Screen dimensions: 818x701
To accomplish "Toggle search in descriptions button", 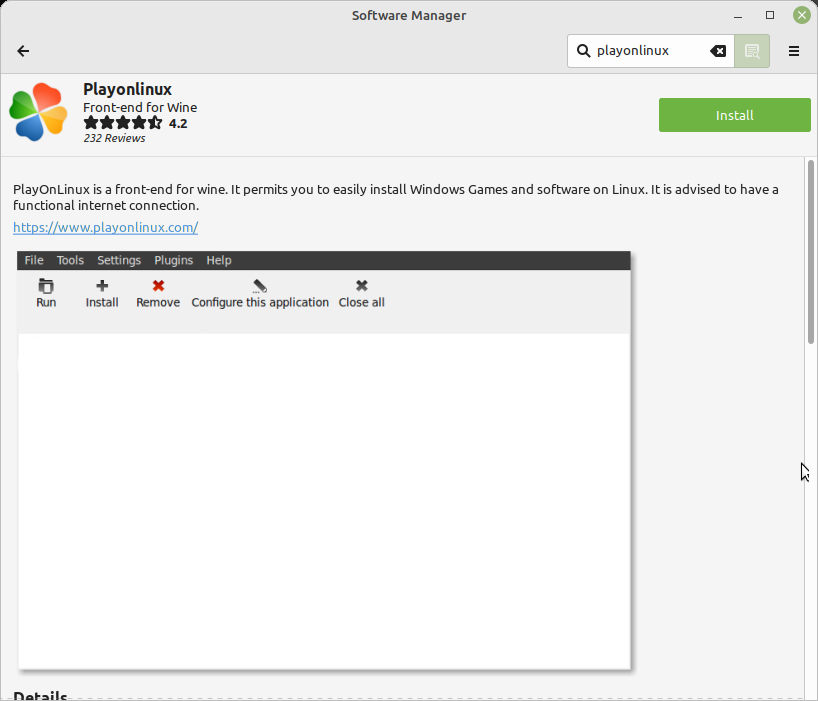I will (x=752, y=51).
